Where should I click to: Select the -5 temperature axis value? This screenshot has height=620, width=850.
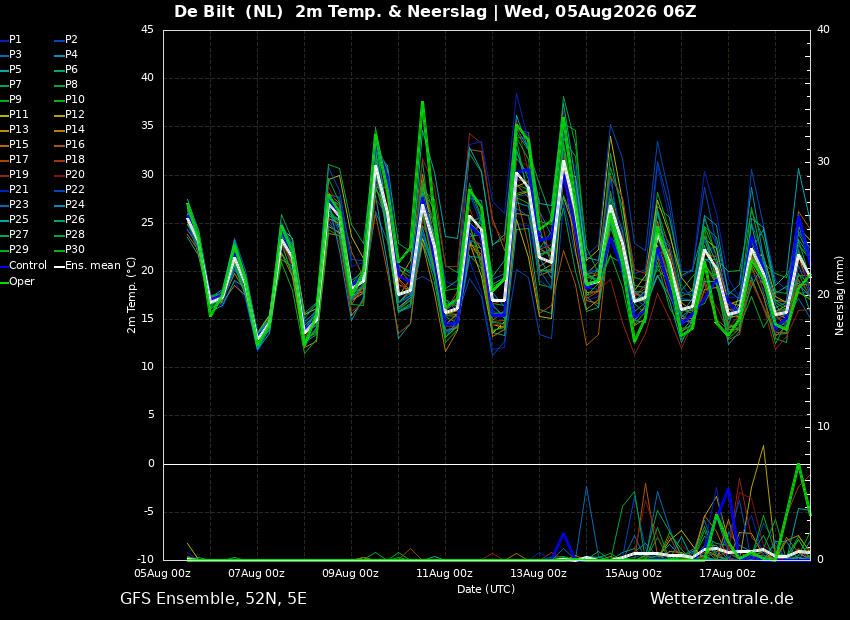147,512
